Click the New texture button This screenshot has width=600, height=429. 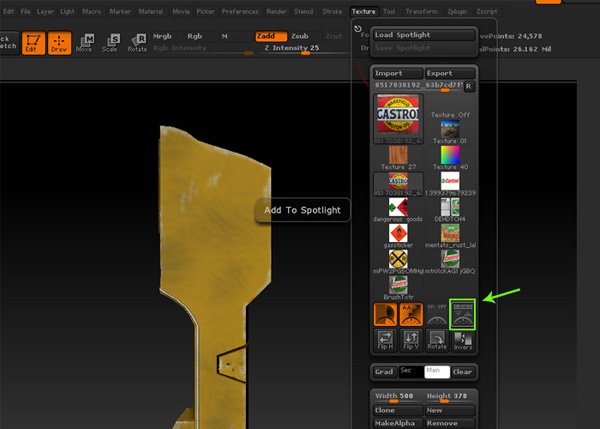[450, 410]
